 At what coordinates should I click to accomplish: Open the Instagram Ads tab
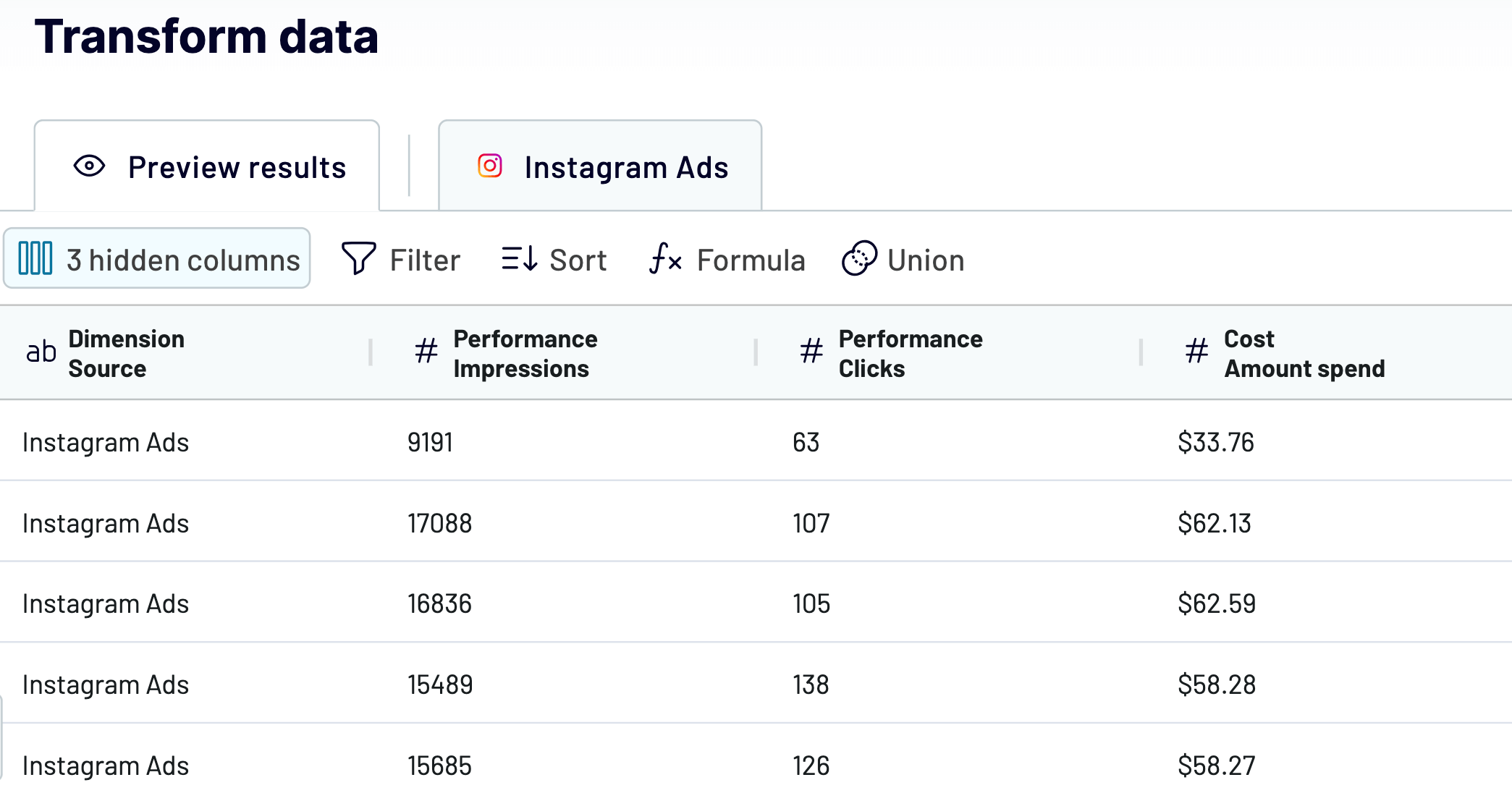click(x=600, y=166)
